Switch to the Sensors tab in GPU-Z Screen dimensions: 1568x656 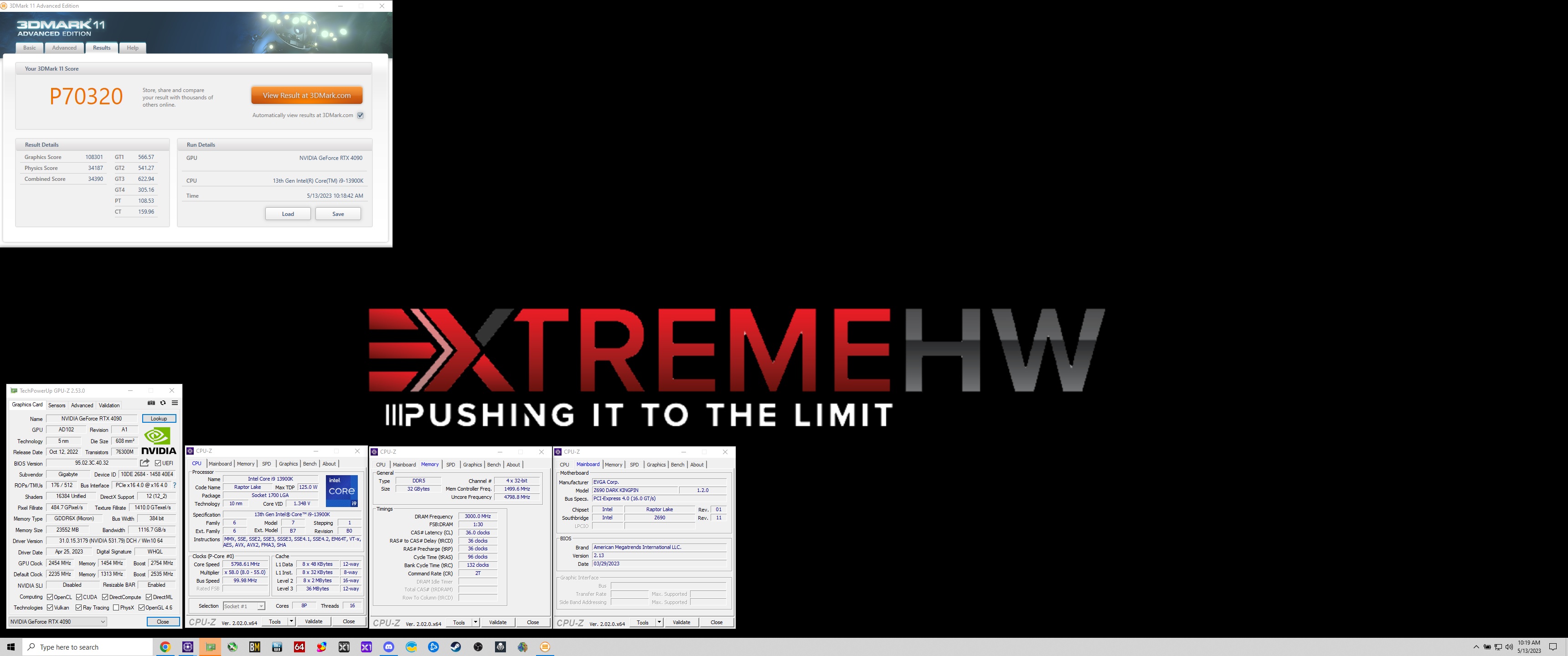[57, 405]
